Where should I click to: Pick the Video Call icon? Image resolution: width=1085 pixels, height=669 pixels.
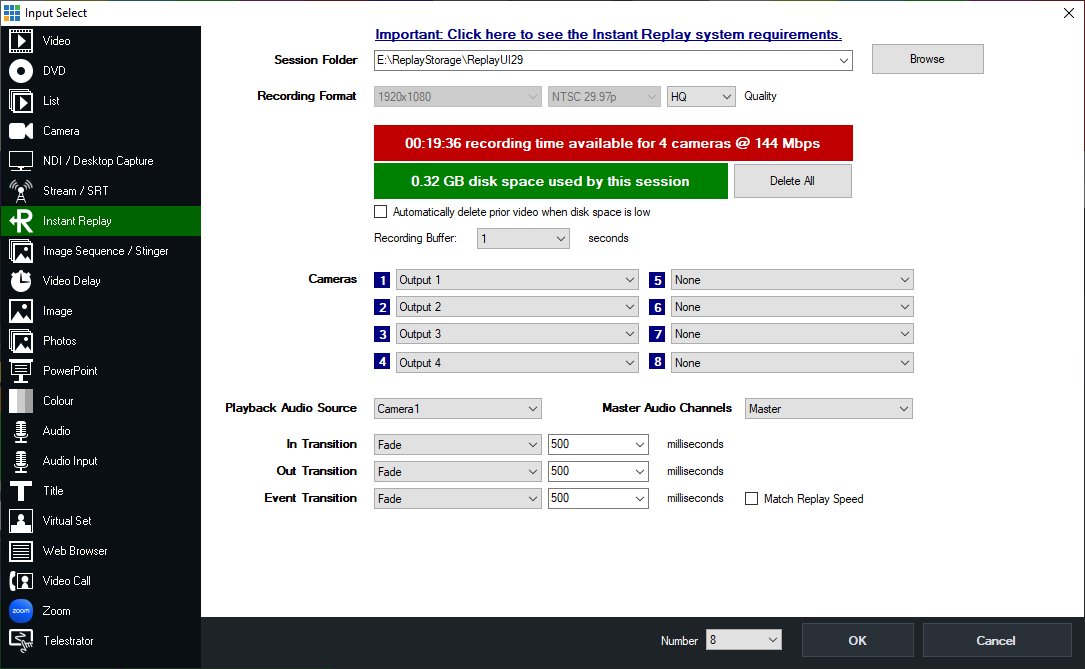click(x=21, y=581)
